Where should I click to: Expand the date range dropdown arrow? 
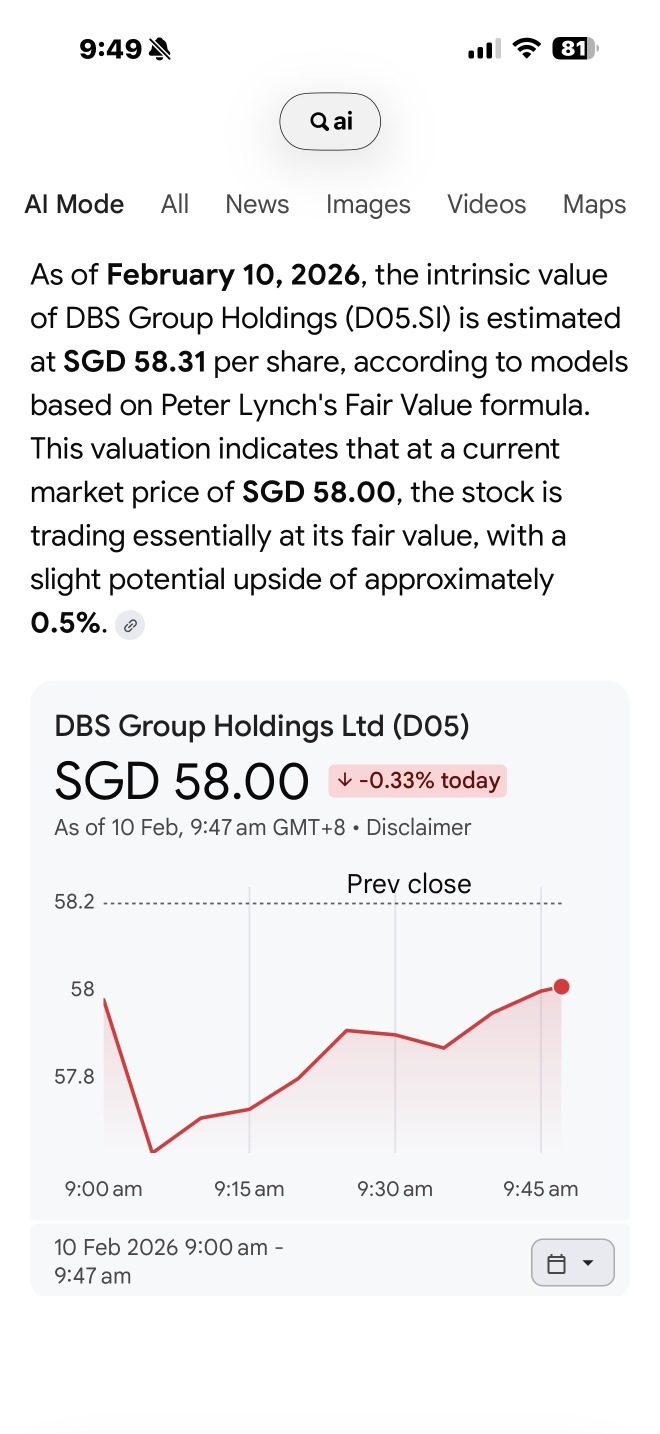[x=588, y=1264]
